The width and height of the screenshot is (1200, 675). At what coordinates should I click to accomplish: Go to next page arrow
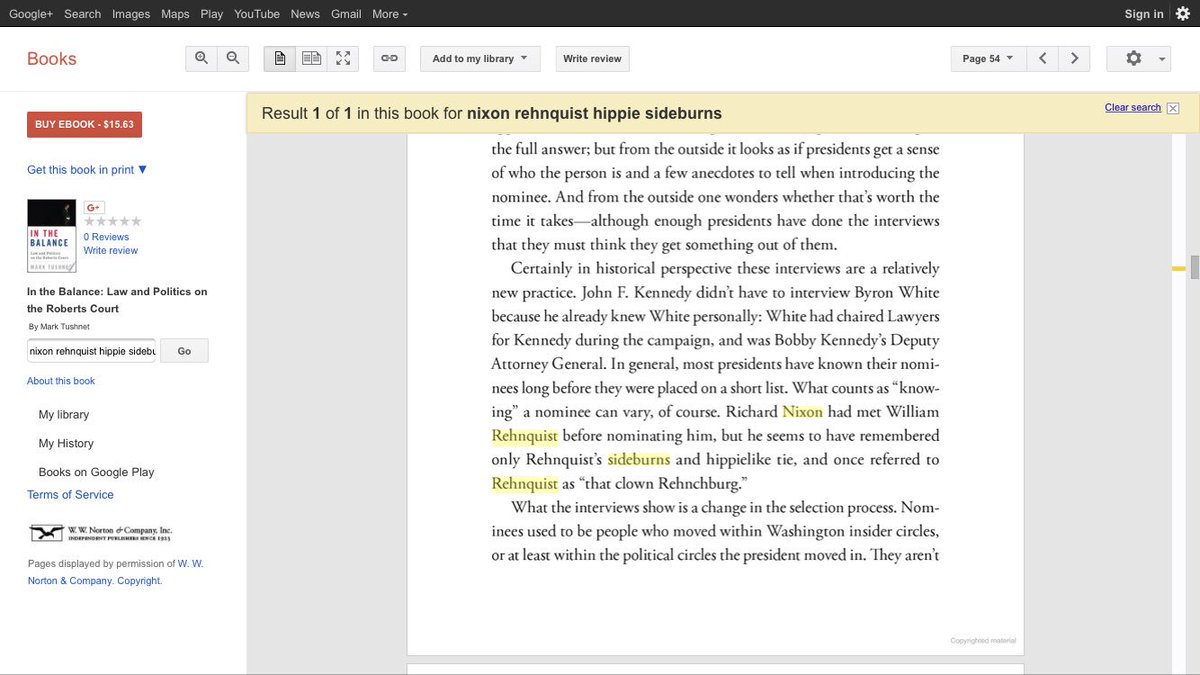(x=1074, y=59)
